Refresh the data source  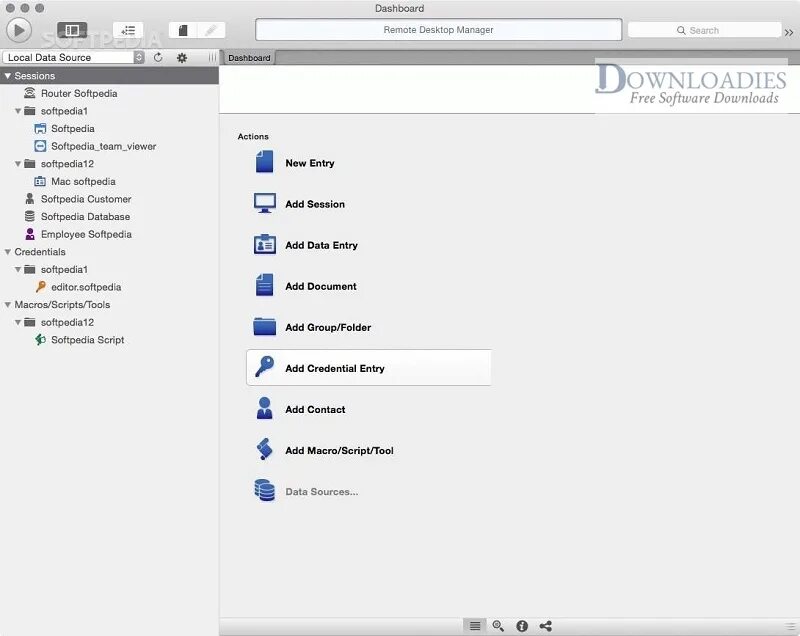(x=158, y=57)
